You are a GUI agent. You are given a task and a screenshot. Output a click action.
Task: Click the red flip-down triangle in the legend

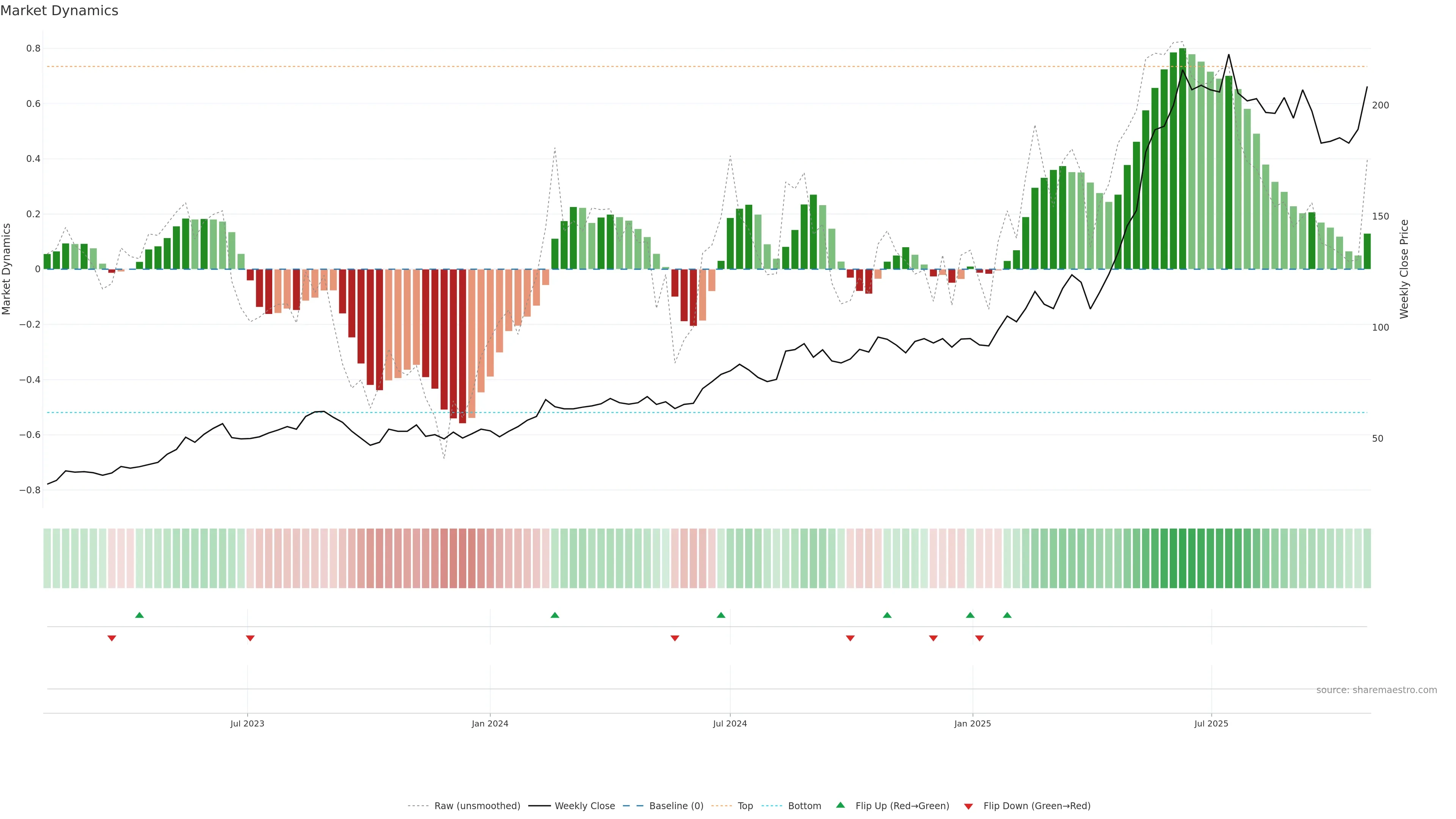tap(968, 806)
